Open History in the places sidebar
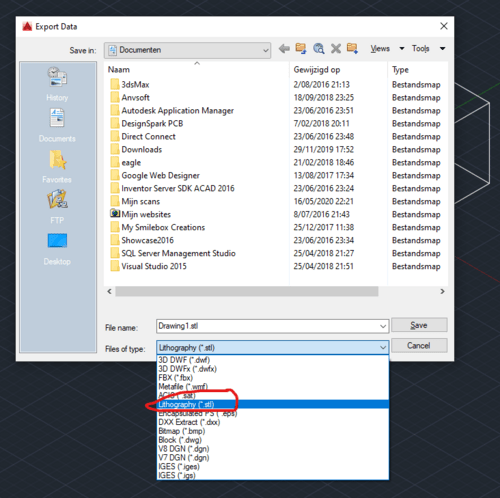Viewport: 500px width, 498px height. (57, 84)
